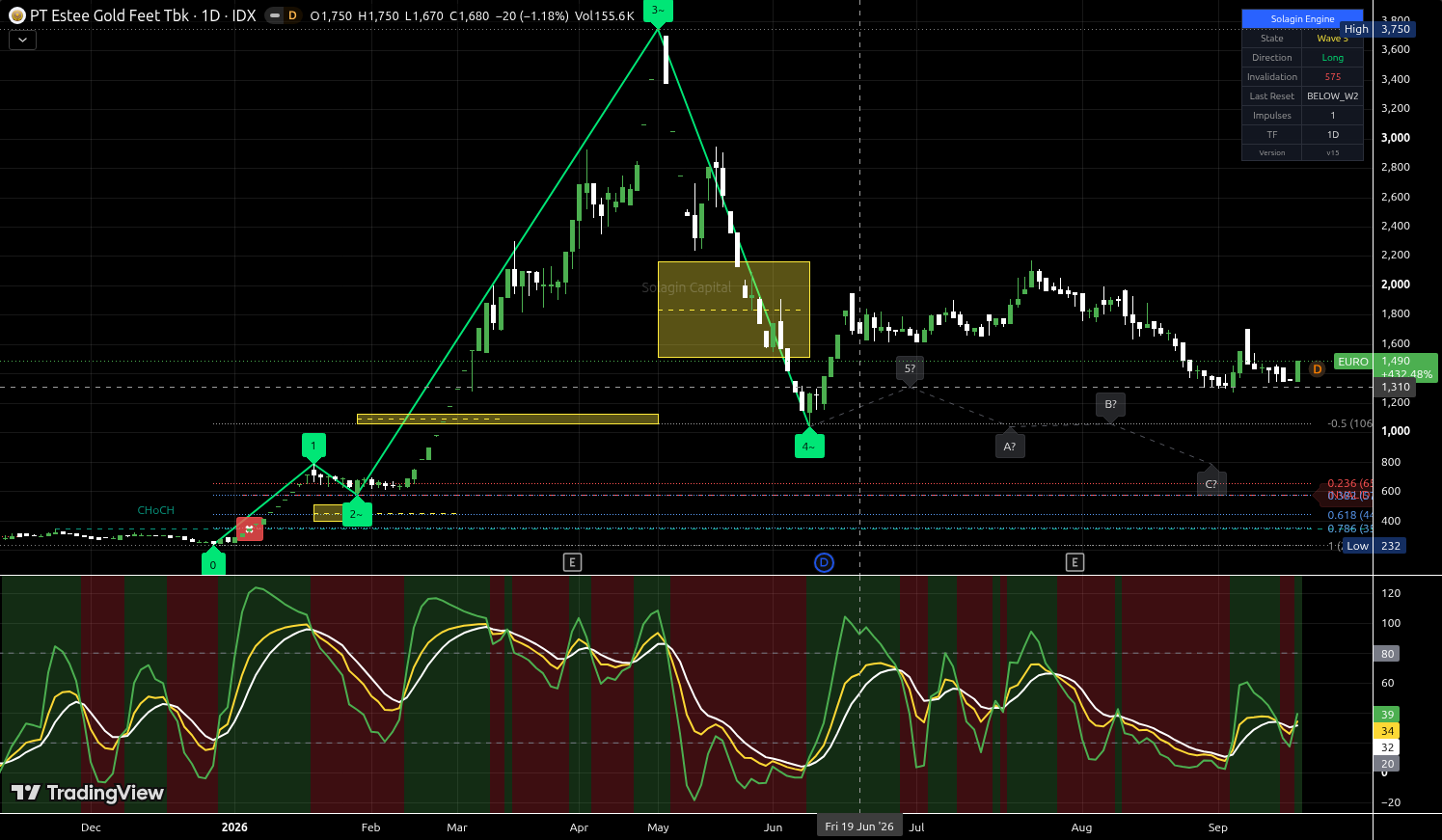Click the orange D delayed-data badge in the header
The height and width of the screenshot is (840, 1442).
tap(292, 15)
